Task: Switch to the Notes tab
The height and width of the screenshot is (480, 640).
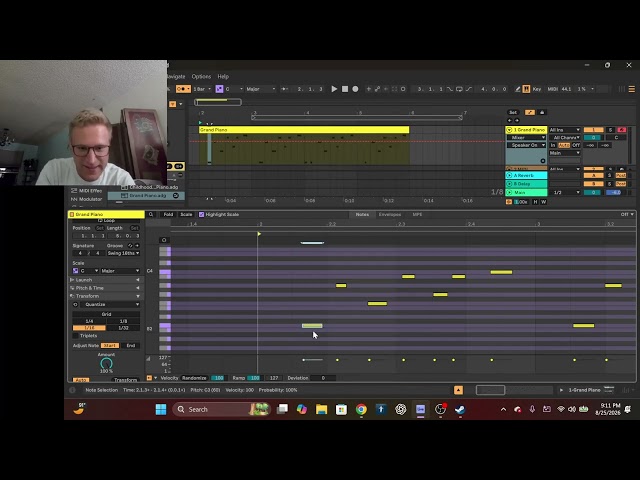Action: [362, 214]
